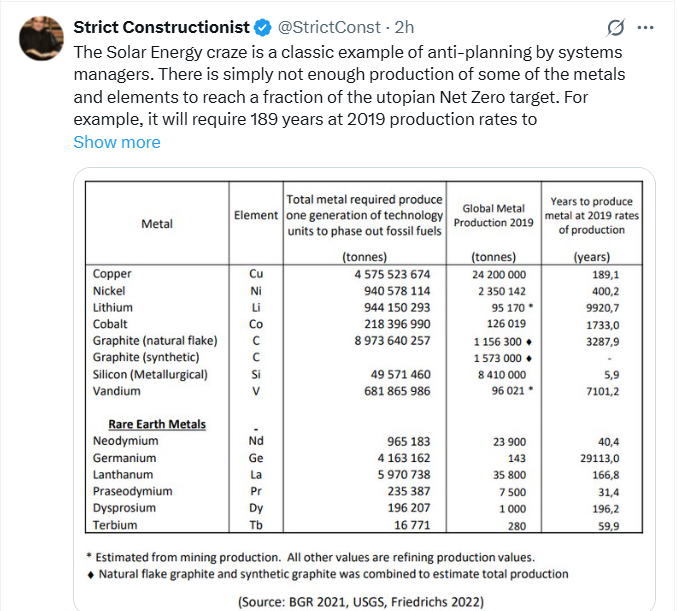Click the Terbium row in the table

115,525
